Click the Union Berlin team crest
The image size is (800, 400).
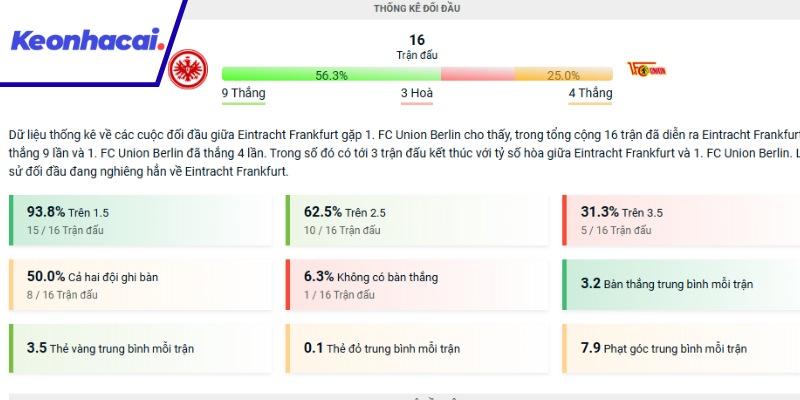tap(645, 69)
